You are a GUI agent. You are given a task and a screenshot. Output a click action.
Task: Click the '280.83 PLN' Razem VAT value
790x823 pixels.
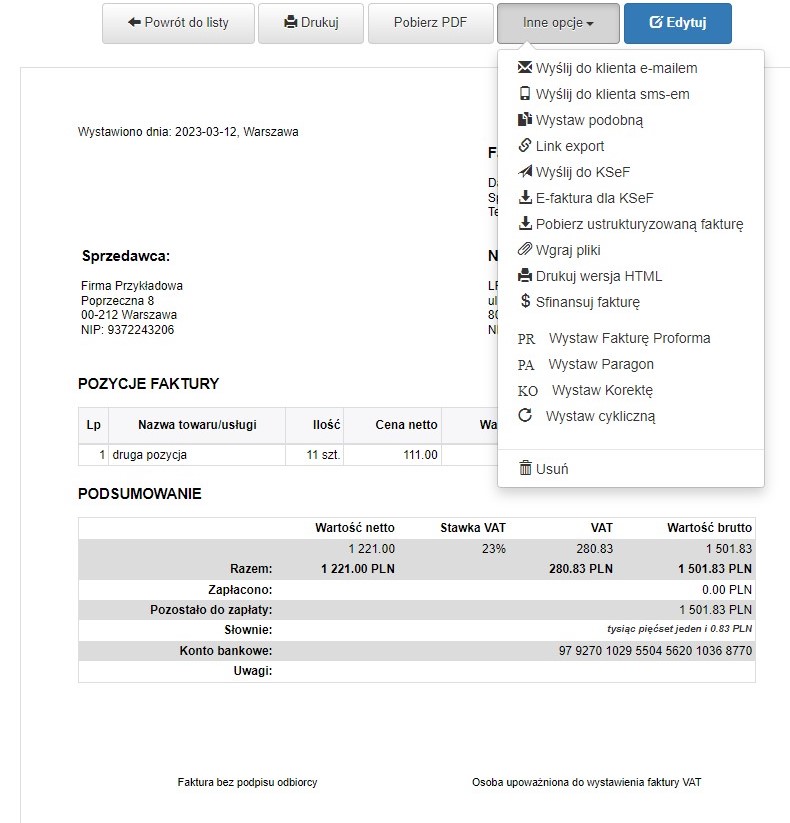coord(581,569)
